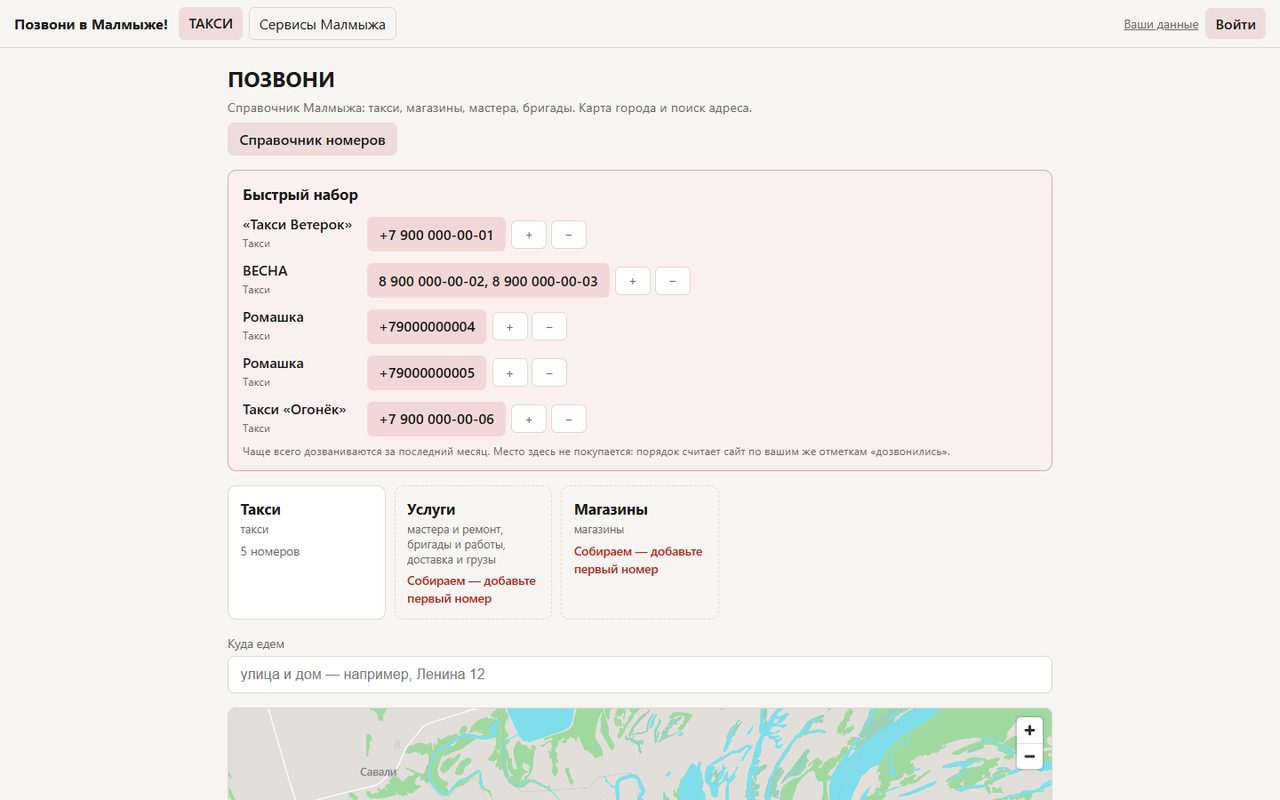Screen dimensions: 1280x800
Task: Switch to Сервисы Малмыжа tab
Action: click(x=322, y=24)
